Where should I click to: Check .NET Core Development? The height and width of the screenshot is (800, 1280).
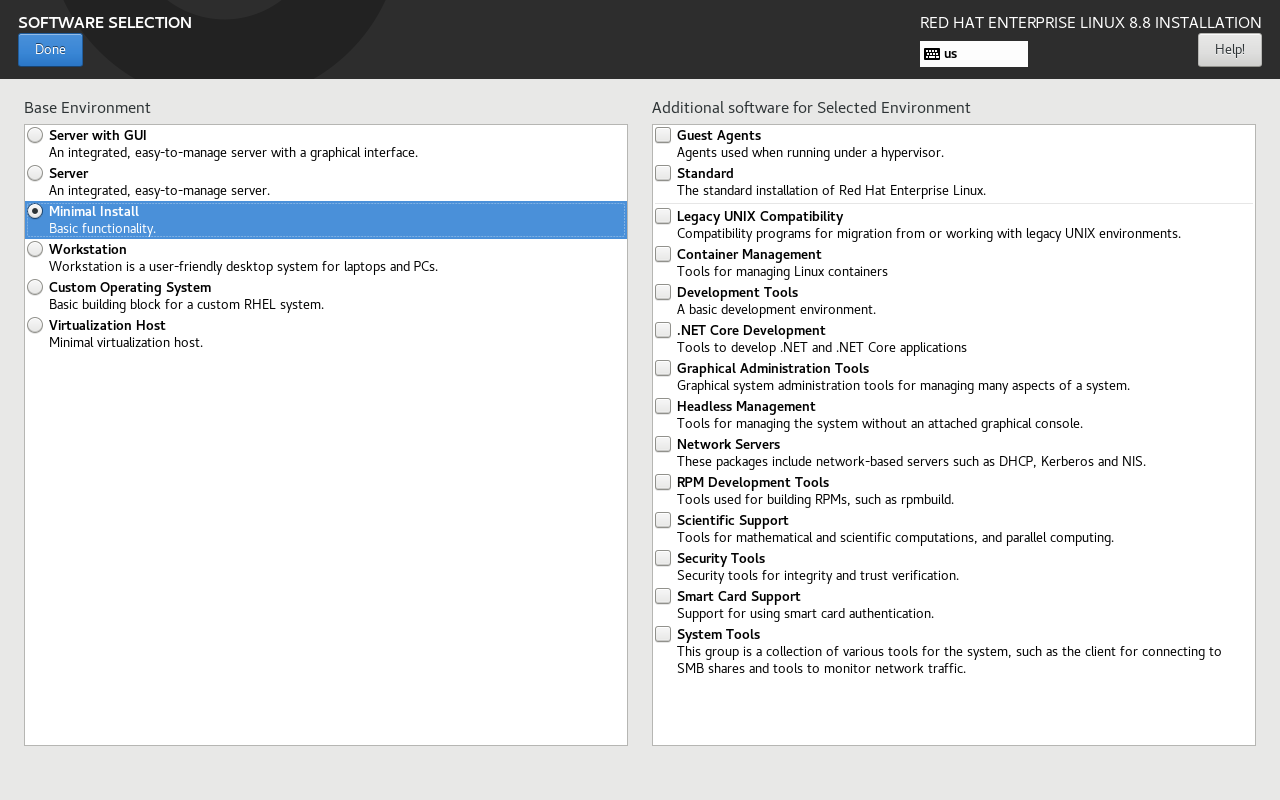tap(663, 330)
